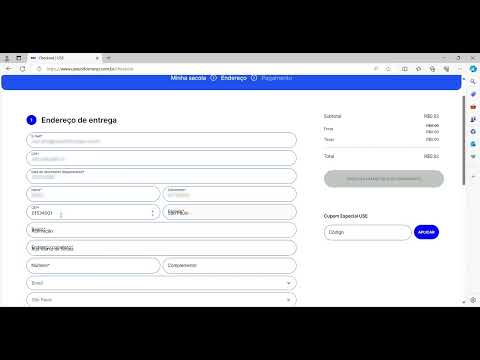Focus the Nome input field
This screenshot has height=360, width=480.
[x=93, y=194]
